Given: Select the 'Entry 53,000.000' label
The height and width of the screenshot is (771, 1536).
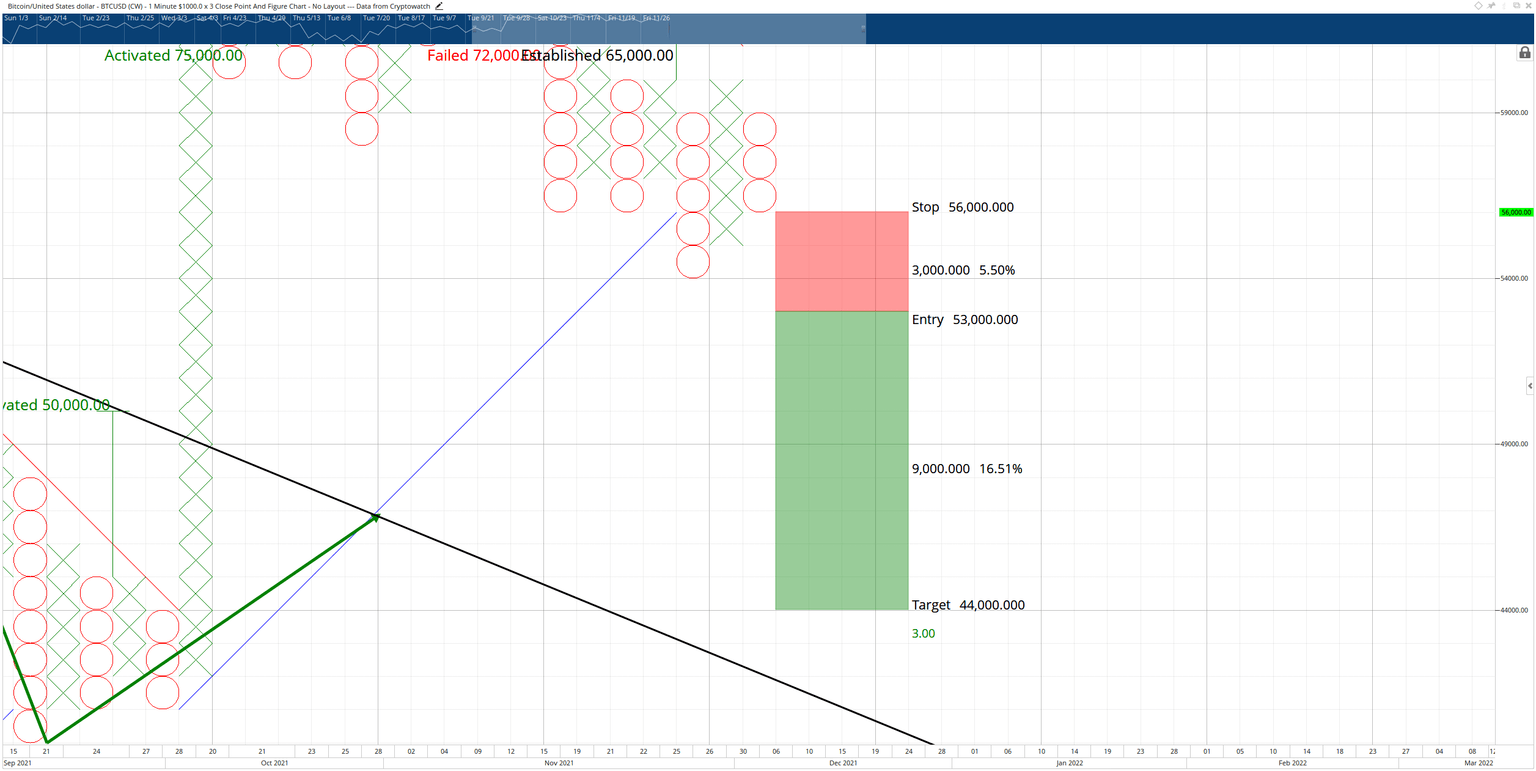Looking at the screenshot, I should tap(965, 320).
